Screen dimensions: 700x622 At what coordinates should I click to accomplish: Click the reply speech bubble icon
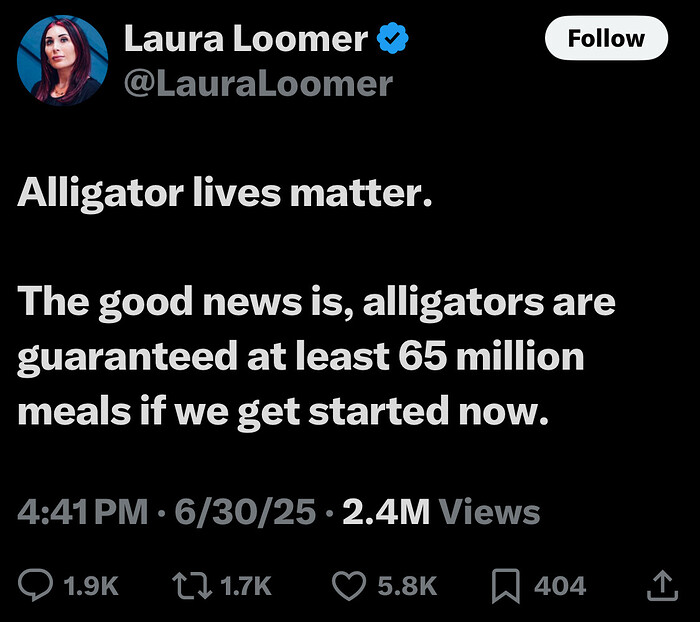[x=35, y=584]
